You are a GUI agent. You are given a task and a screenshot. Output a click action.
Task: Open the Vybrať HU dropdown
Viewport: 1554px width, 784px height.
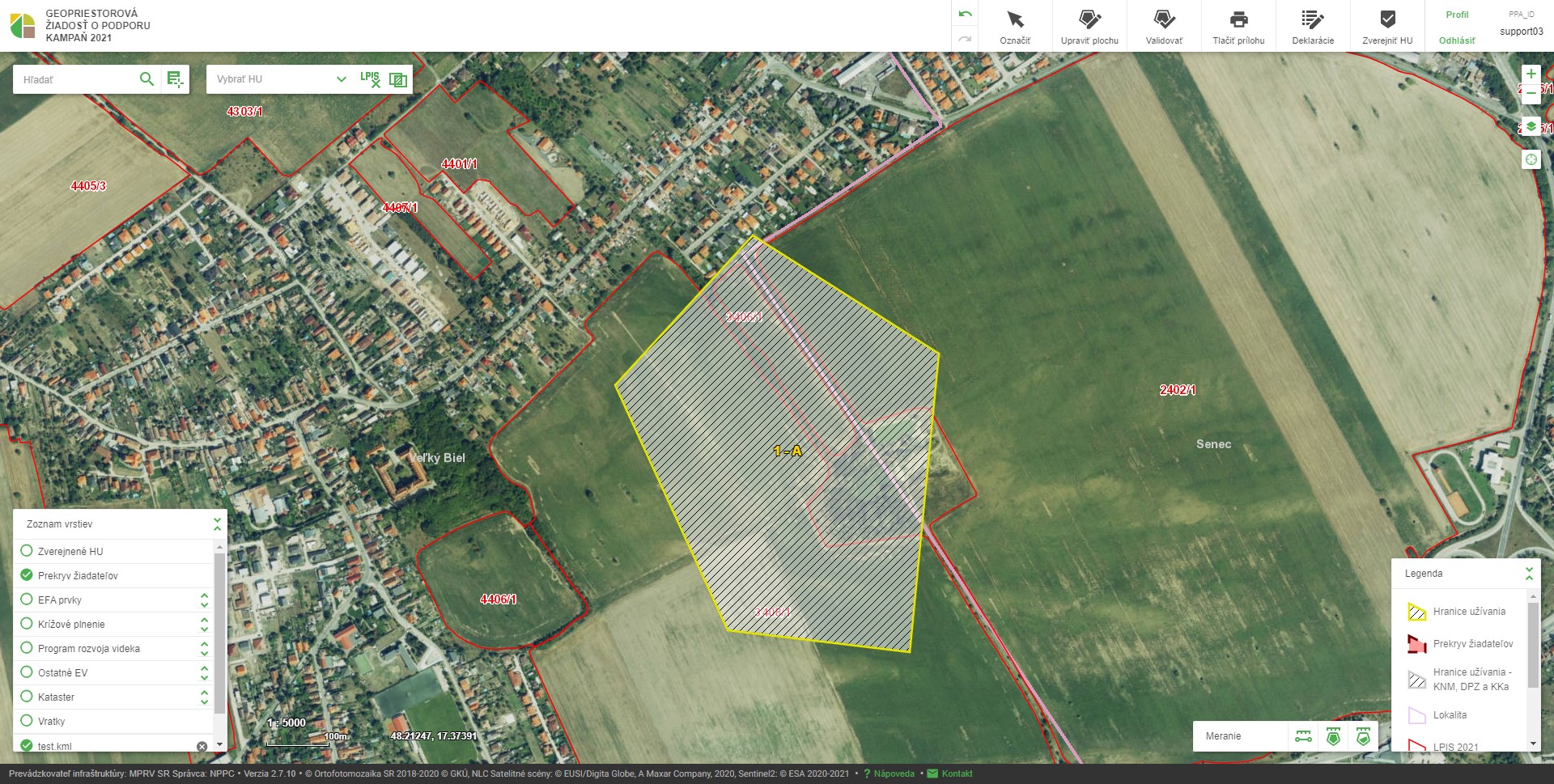(282, 78)
